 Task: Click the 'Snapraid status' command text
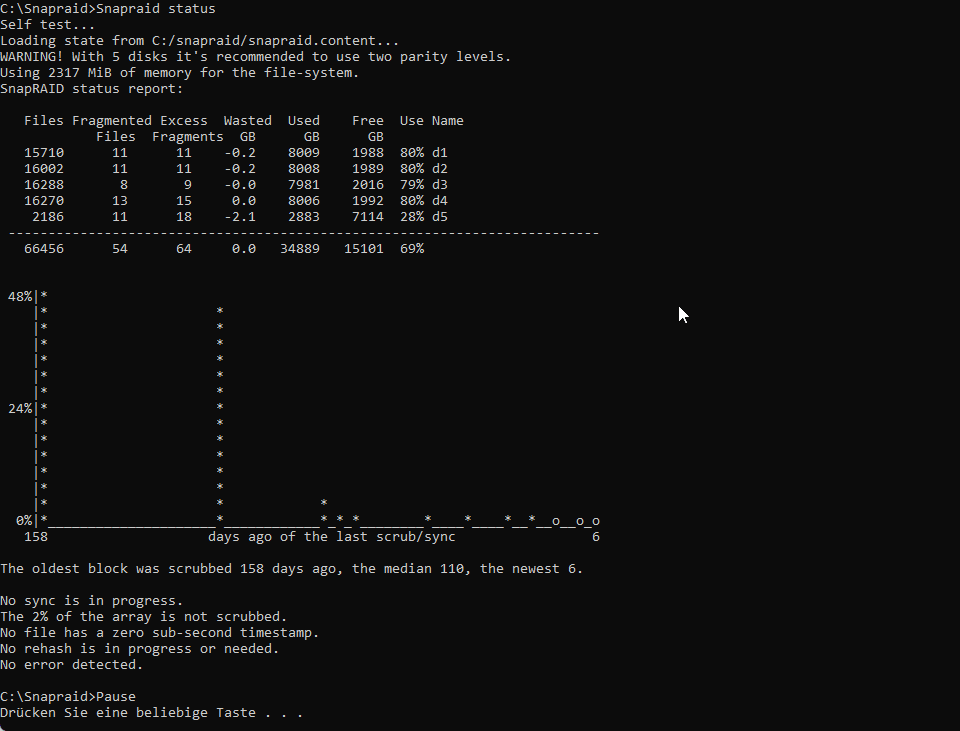[x=156, y=9]
